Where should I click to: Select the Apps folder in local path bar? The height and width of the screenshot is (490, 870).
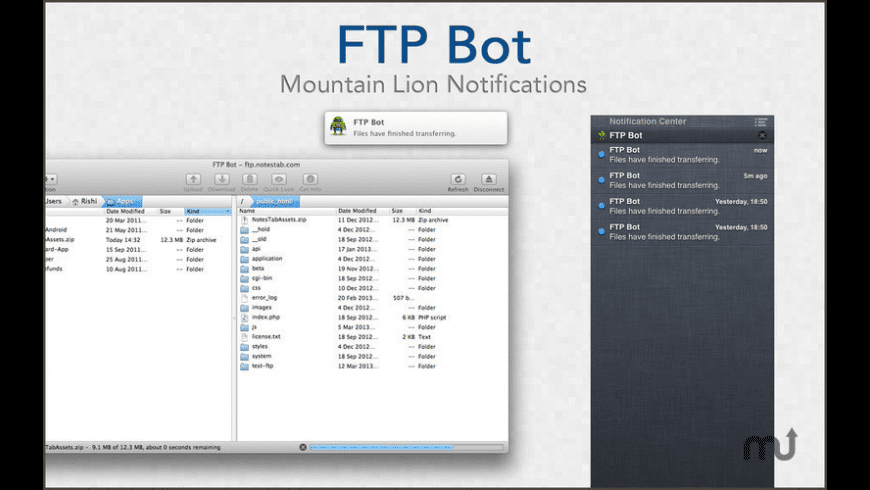pos(122,201)
